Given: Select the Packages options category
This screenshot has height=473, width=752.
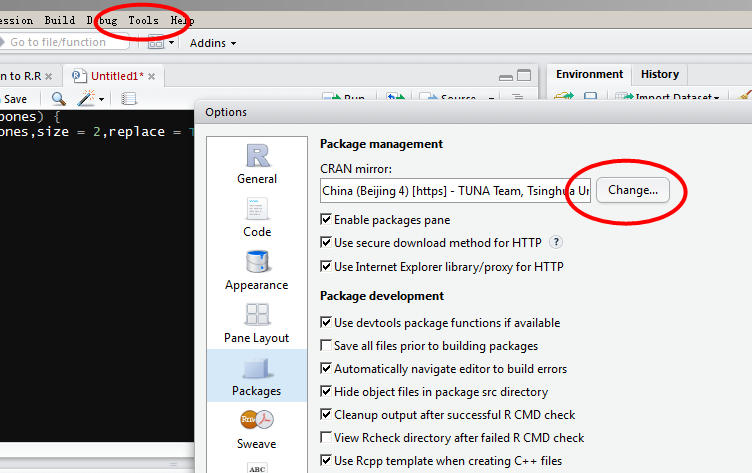Looking at the screenshot, I should point(257,376).
